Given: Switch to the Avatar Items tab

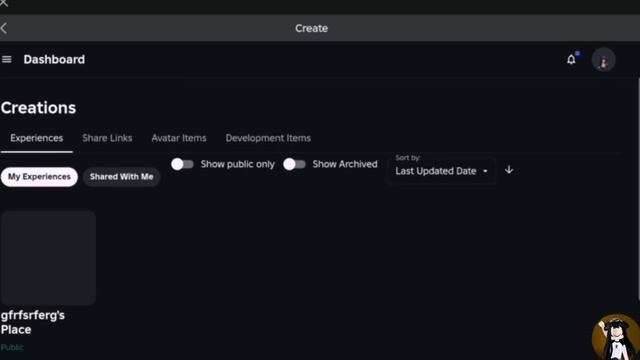Looking at the screenshot, I should coord(179,138).
